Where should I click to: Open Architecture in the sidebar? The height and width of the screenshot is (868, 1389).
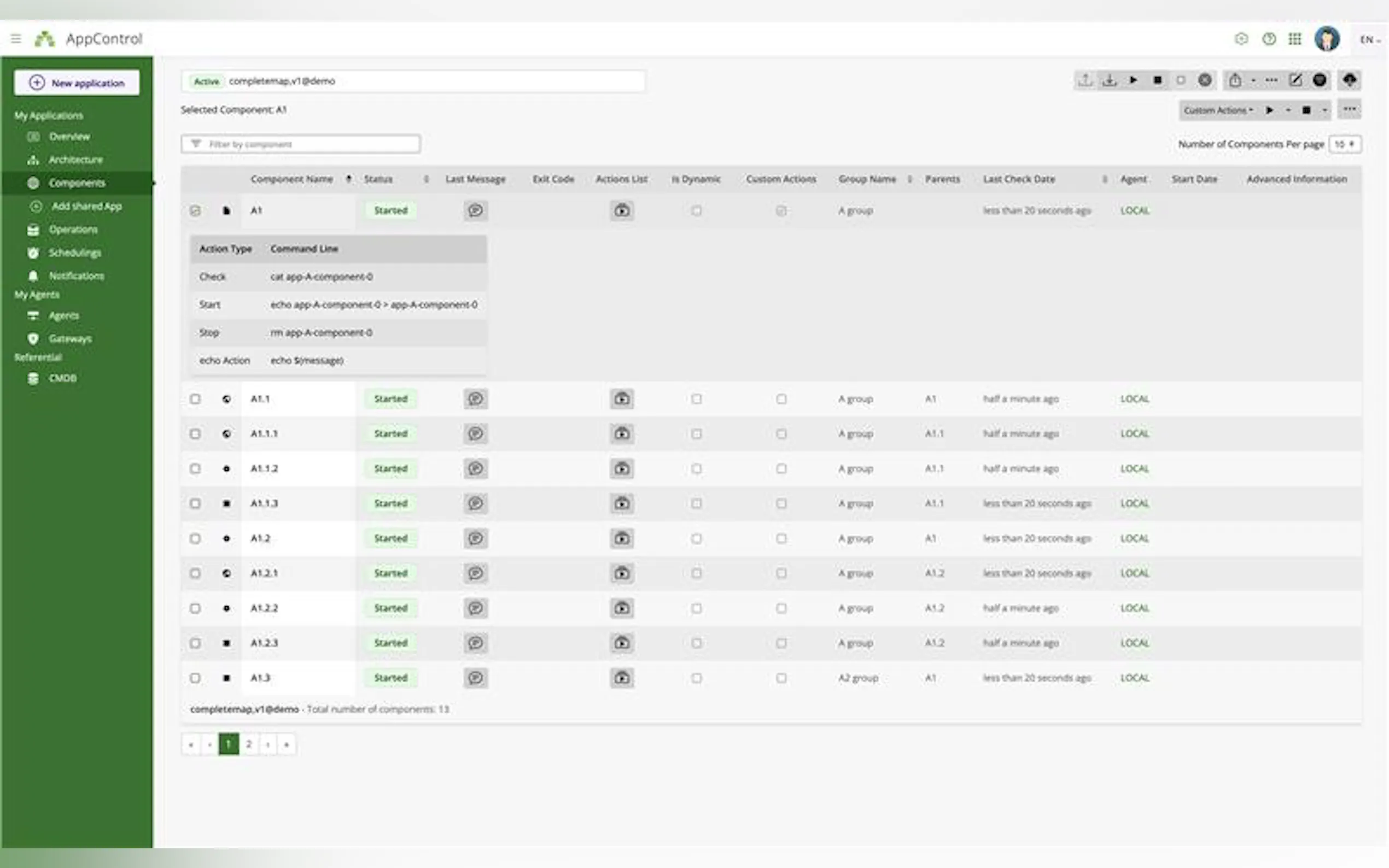coord(75,160)
